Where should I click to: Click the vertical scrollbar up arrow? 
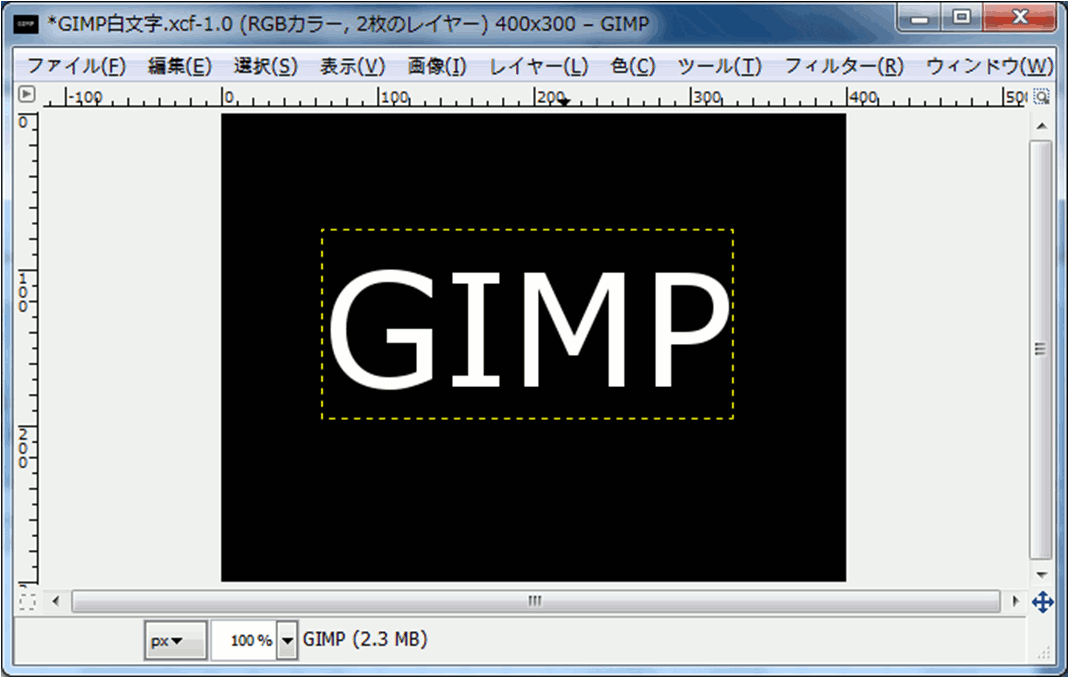(x=1041, y=126)
